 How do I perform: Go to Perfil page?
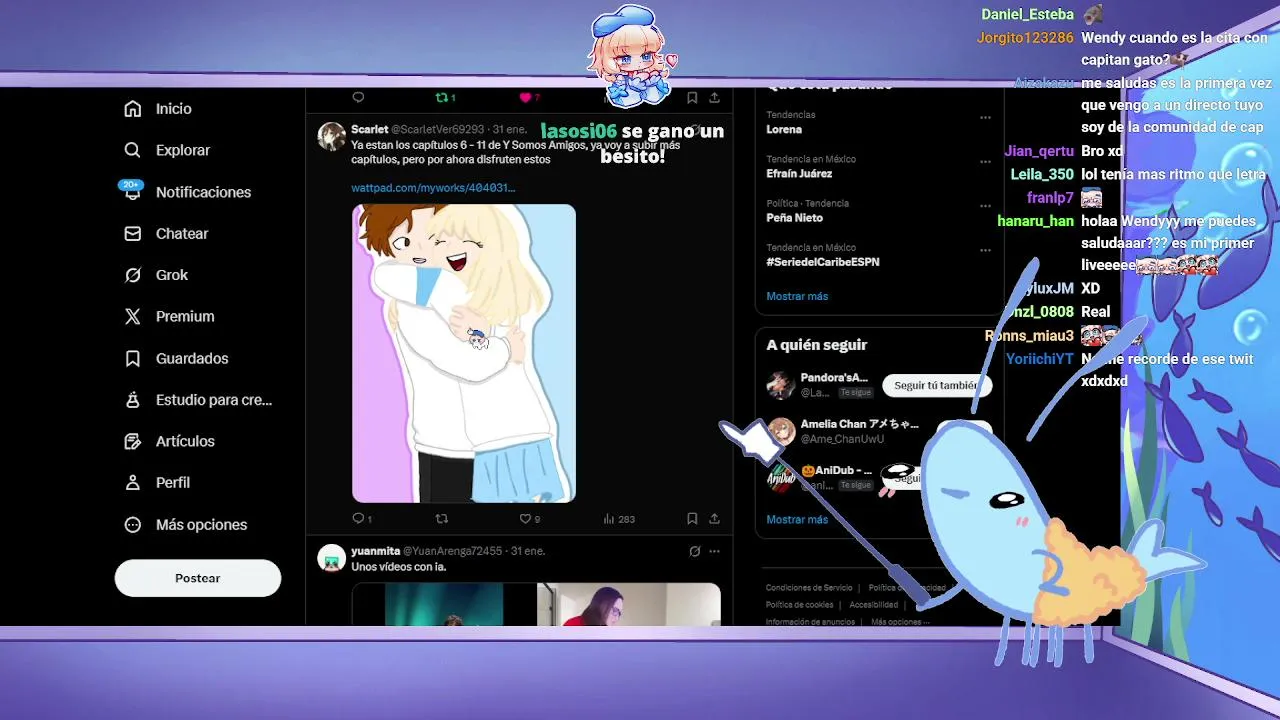[157, 482]
